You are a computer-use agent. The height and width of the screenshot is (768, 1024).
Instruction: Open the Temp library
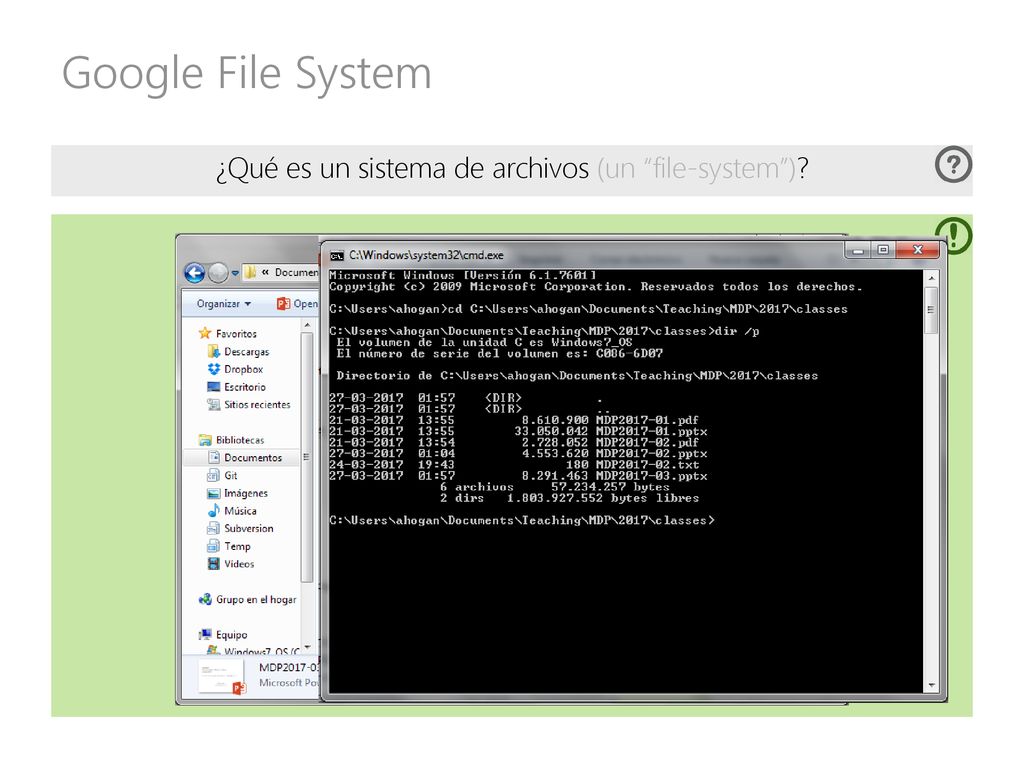(237, 546)
